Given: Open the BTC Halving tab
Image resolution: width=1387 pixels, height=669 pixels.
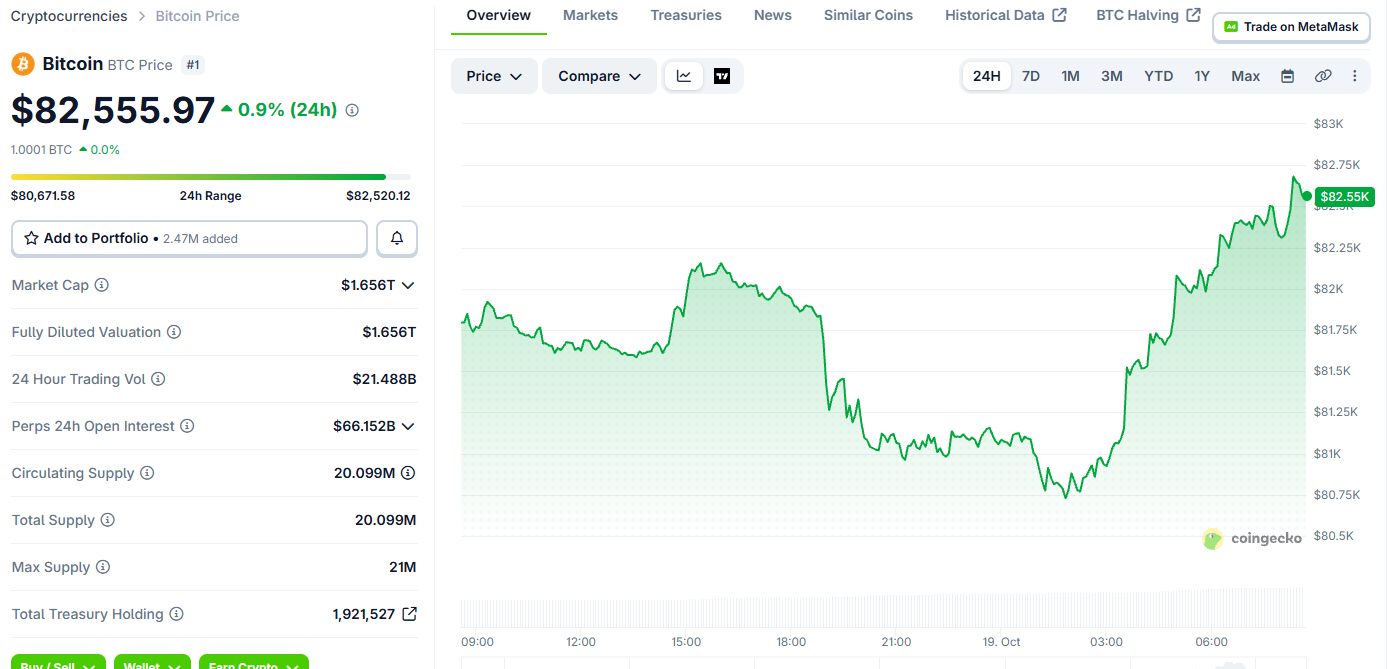Looking at the screenshot, I should pyautogui.click(x=1148, y=15).
